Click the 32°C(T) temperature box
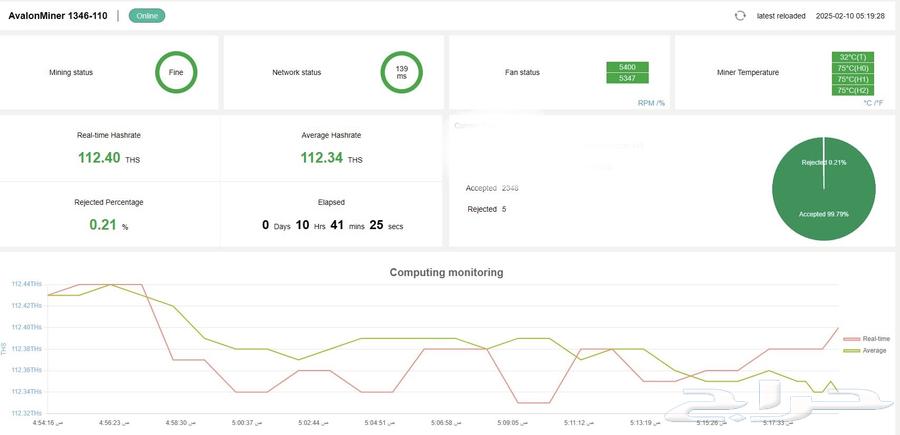 click(x=852, y=57)
